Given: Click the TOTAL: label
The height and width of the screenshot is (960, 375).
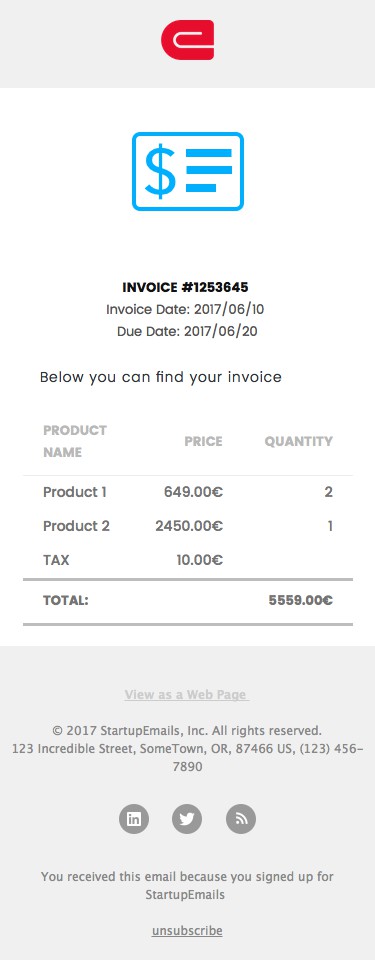Looking at the screenshot, I should click(66, 601).
